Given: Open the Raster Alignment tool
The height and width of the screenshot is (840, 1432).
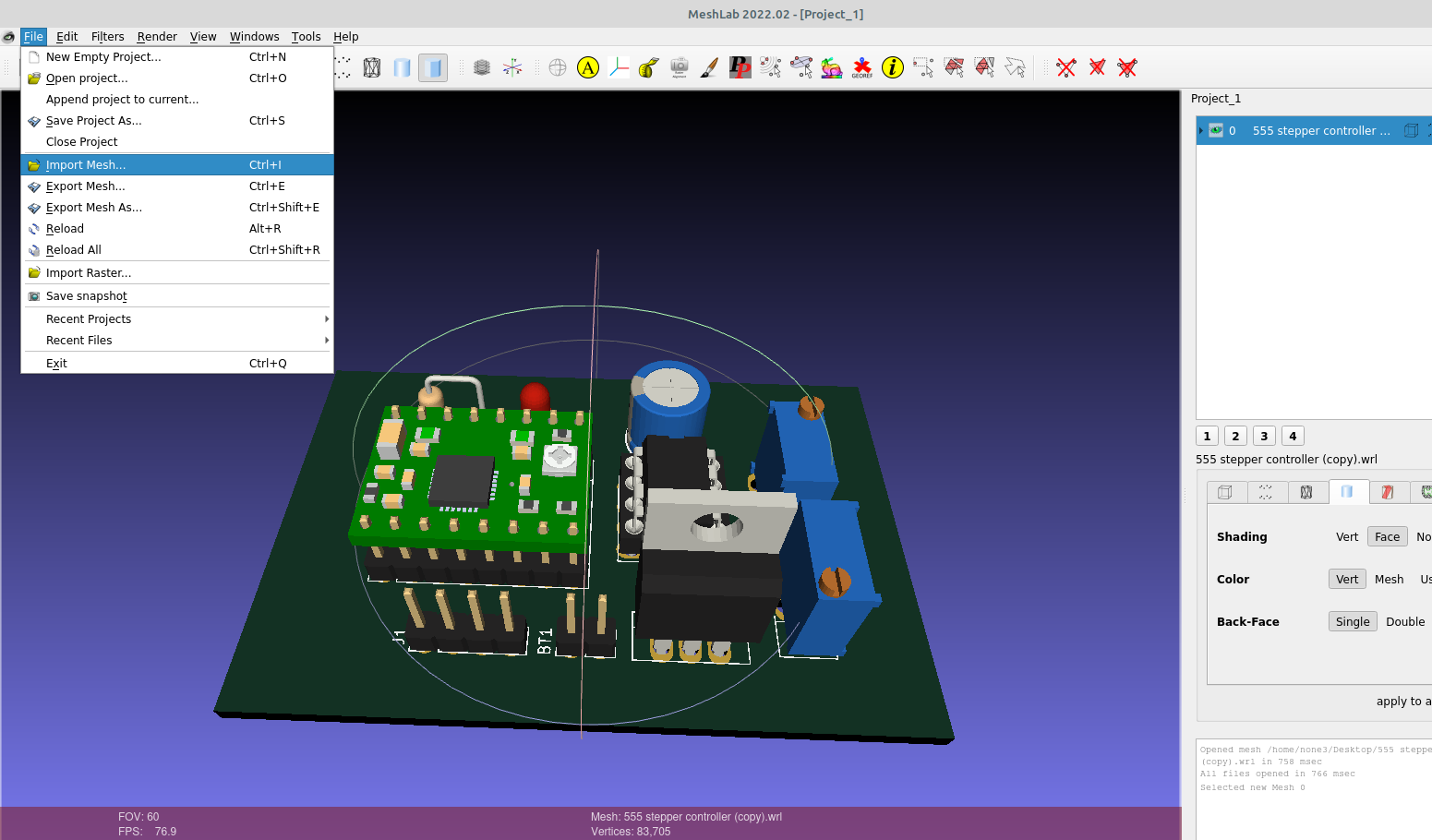Looking at the screenshot, I should (x=679, y=66).
